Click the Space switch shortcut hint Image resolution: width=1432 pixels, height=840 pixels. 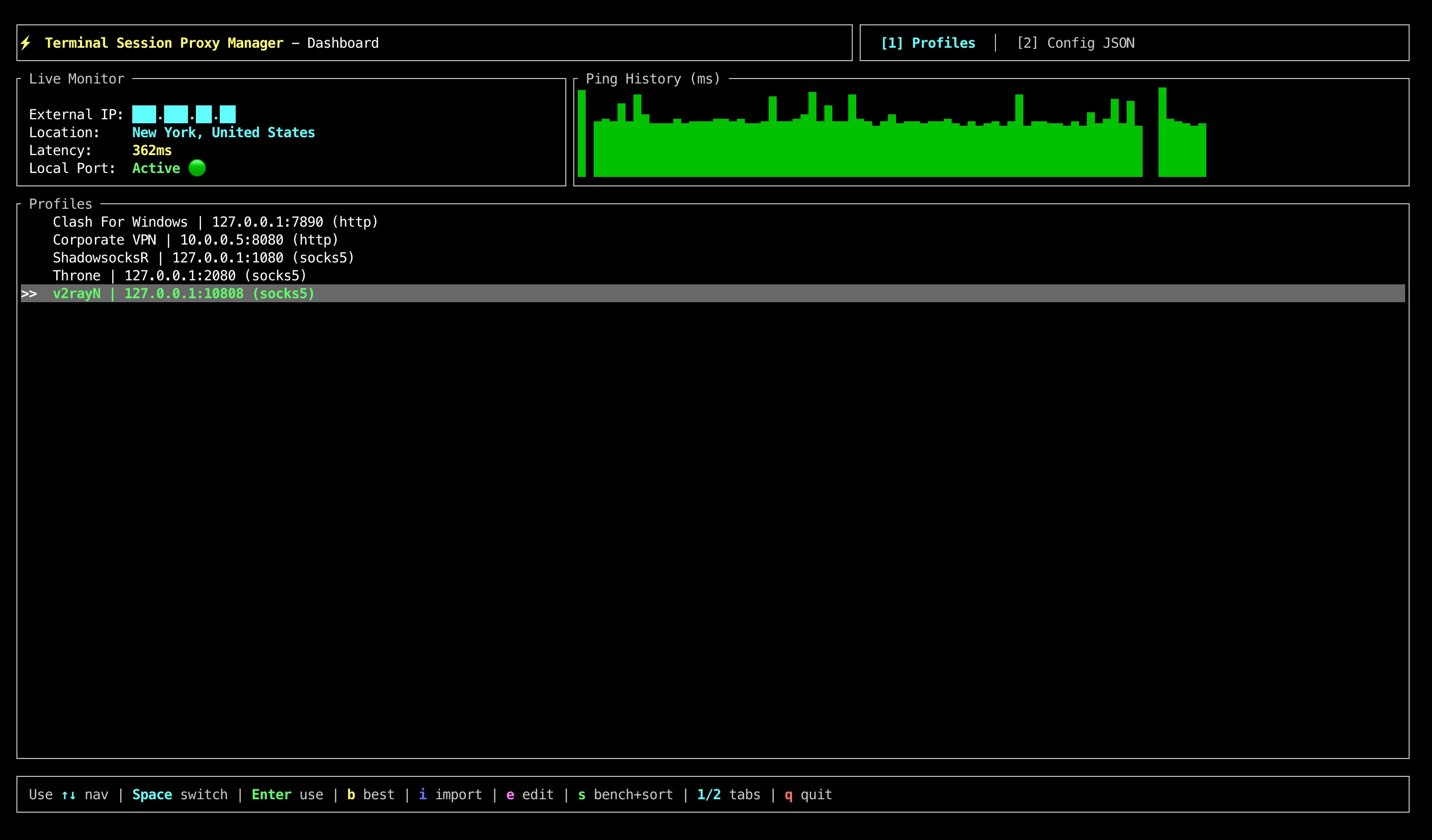click(180, 795)
